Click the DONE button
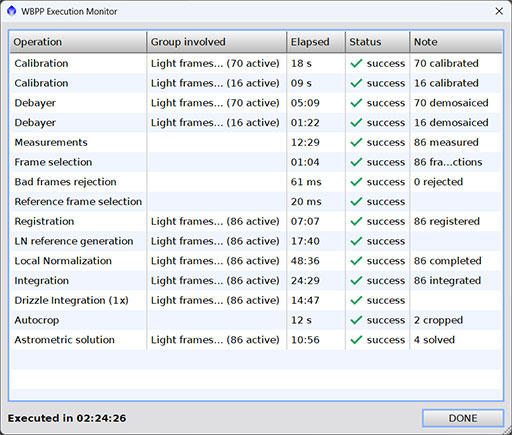The width and height of the screenshot is (512, 435). click(463, 418)
